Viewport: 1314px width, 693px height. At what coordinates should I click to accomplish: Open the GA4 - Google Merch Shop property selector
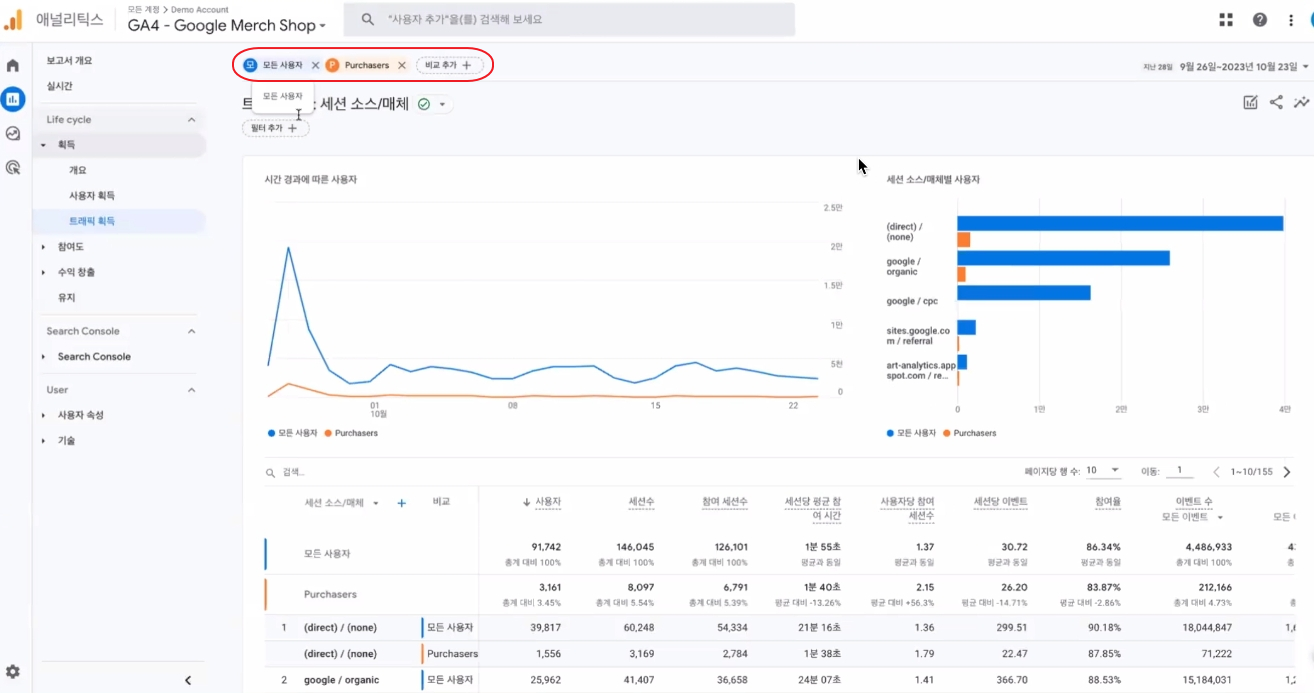point(227,26)
